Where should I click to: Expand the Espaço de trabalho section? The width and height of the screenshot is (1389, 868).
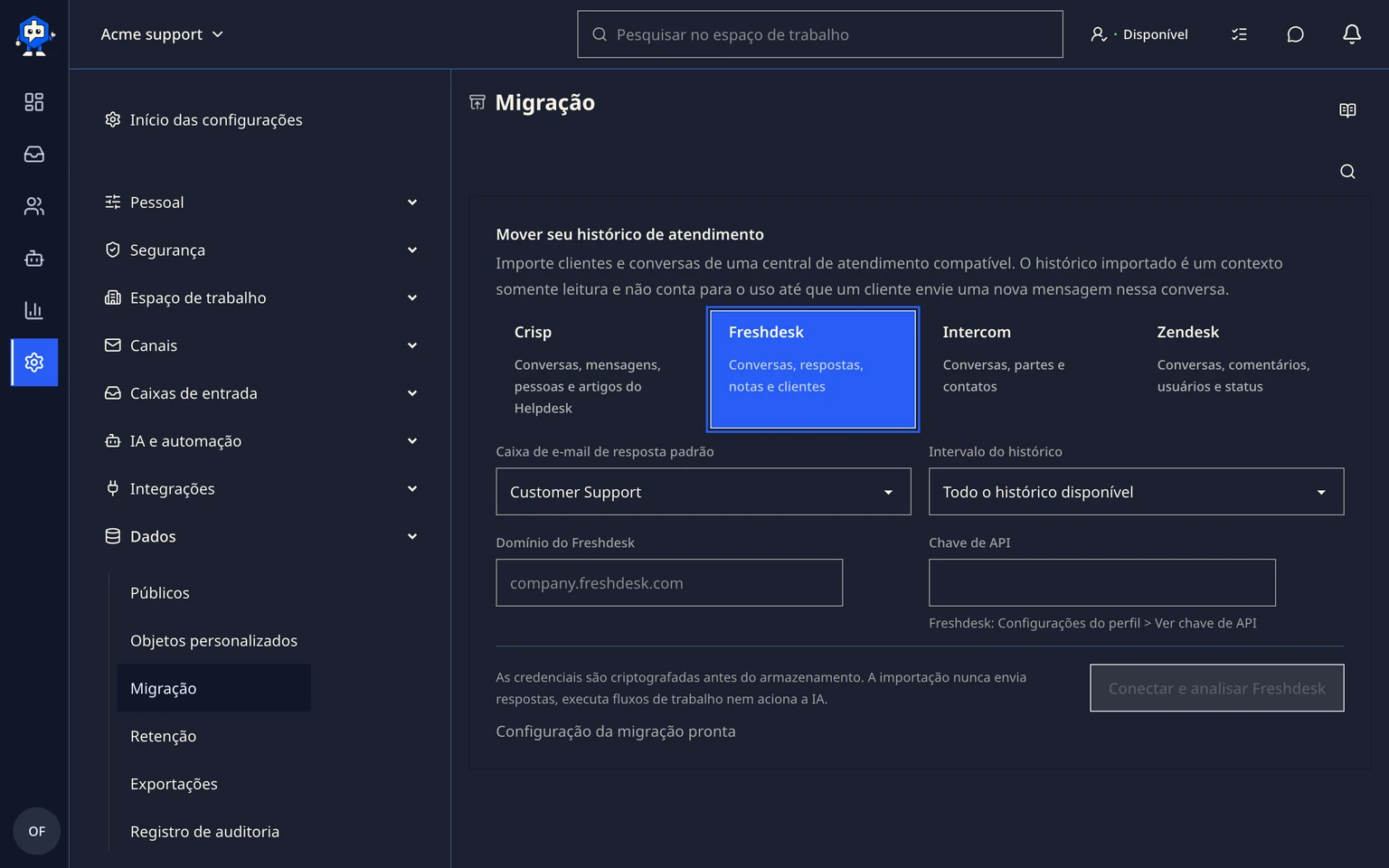pos(261,298)
